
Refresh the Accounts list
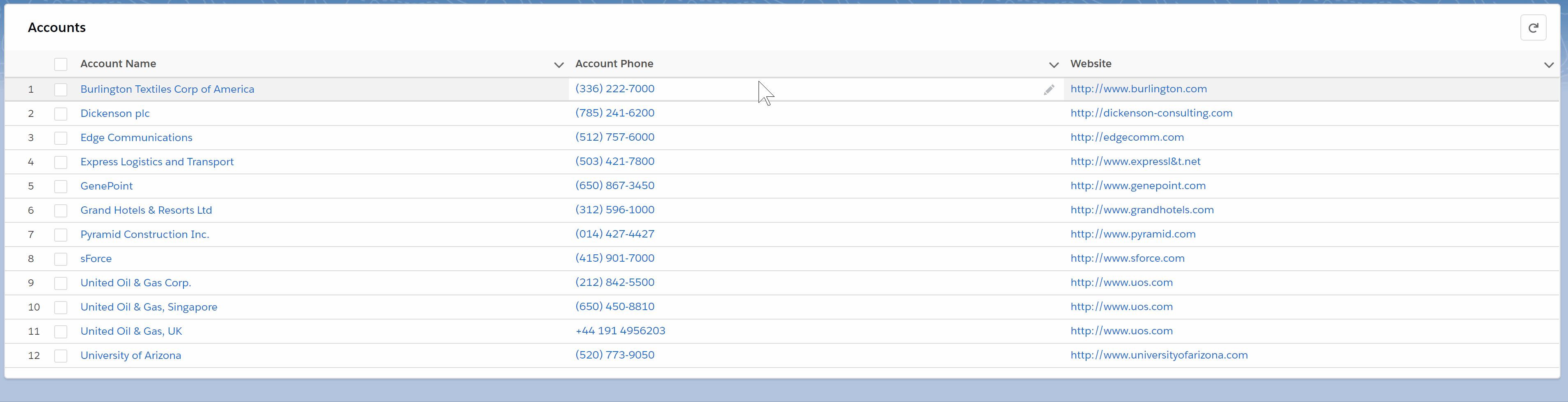[x=1533, y=28]
